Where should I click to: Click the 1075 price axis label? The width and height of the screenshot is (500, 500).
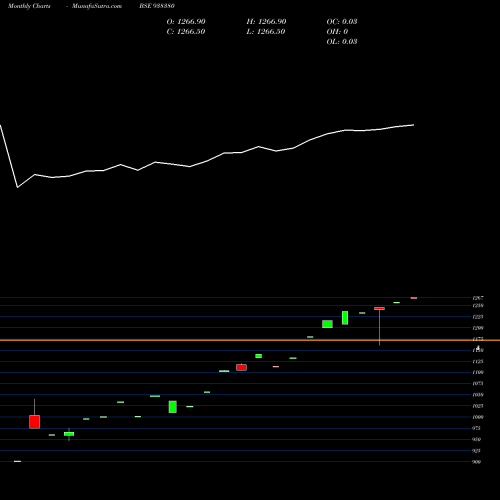pos(478,384)
